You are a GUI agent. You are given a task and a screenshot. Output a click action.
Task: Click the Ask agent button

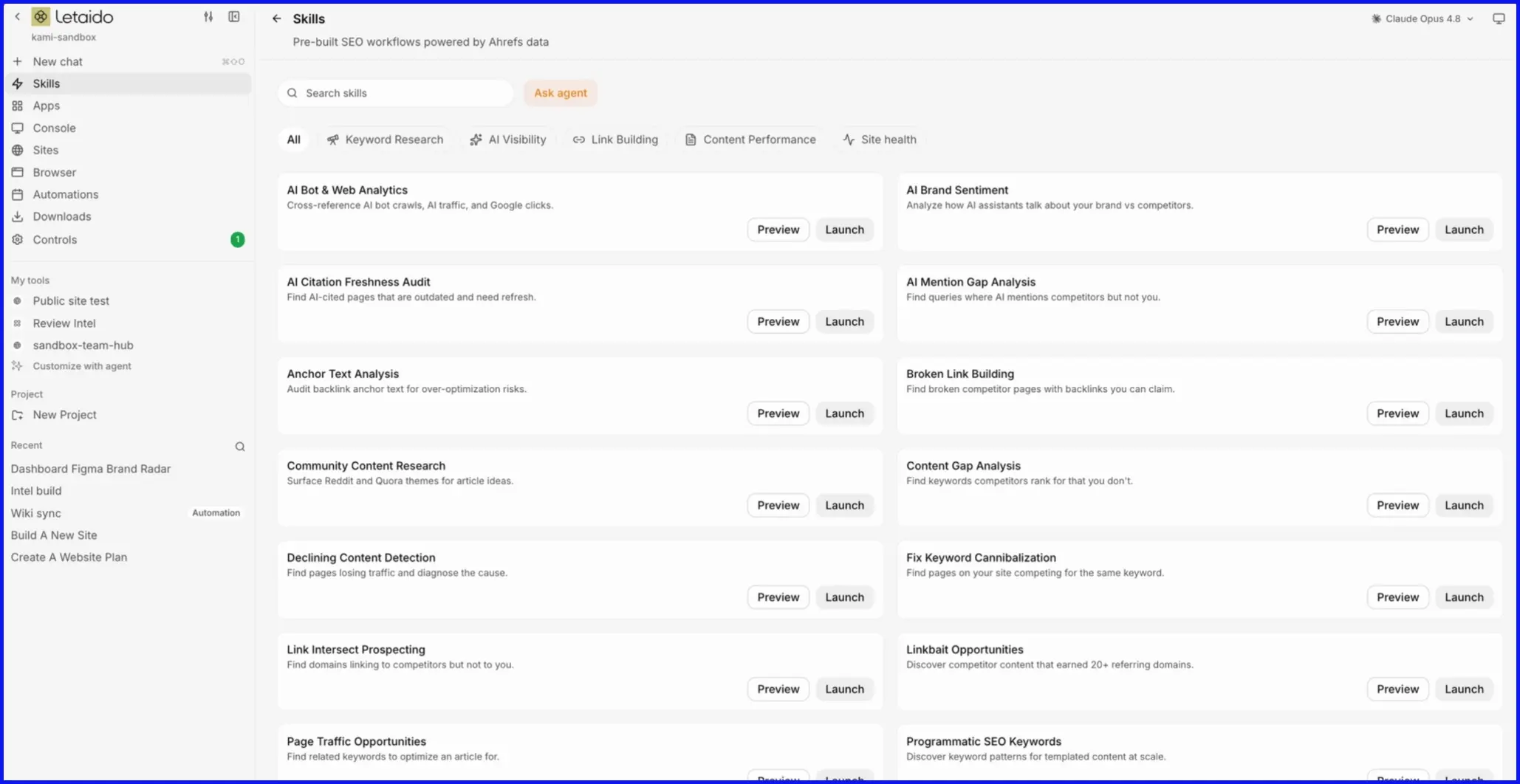(x=561, y=93)
